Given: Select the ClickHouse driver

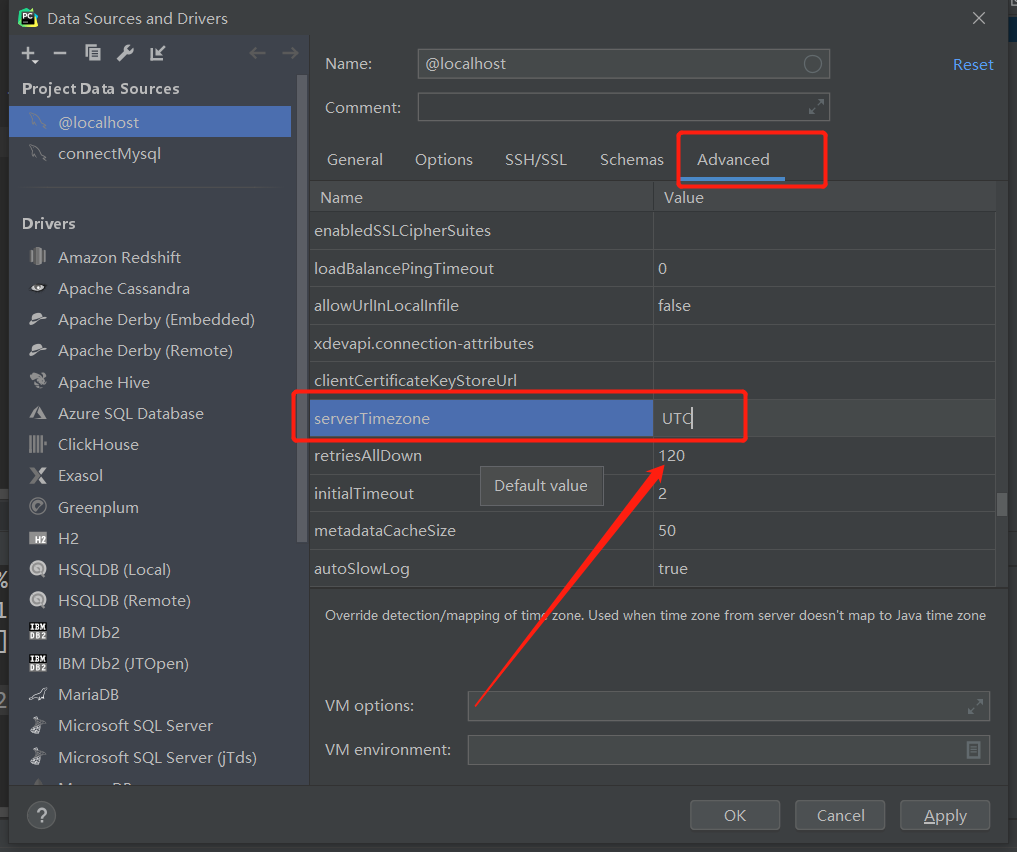Looking at the screenshot, I should (x=99, y=445).
